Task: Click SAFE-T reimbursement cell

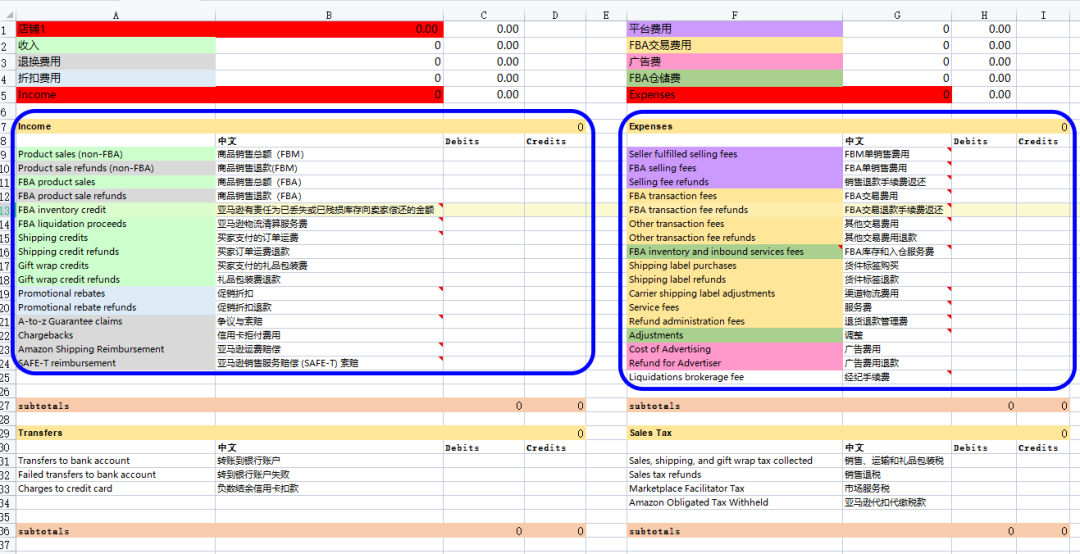Action: point(116,363)
